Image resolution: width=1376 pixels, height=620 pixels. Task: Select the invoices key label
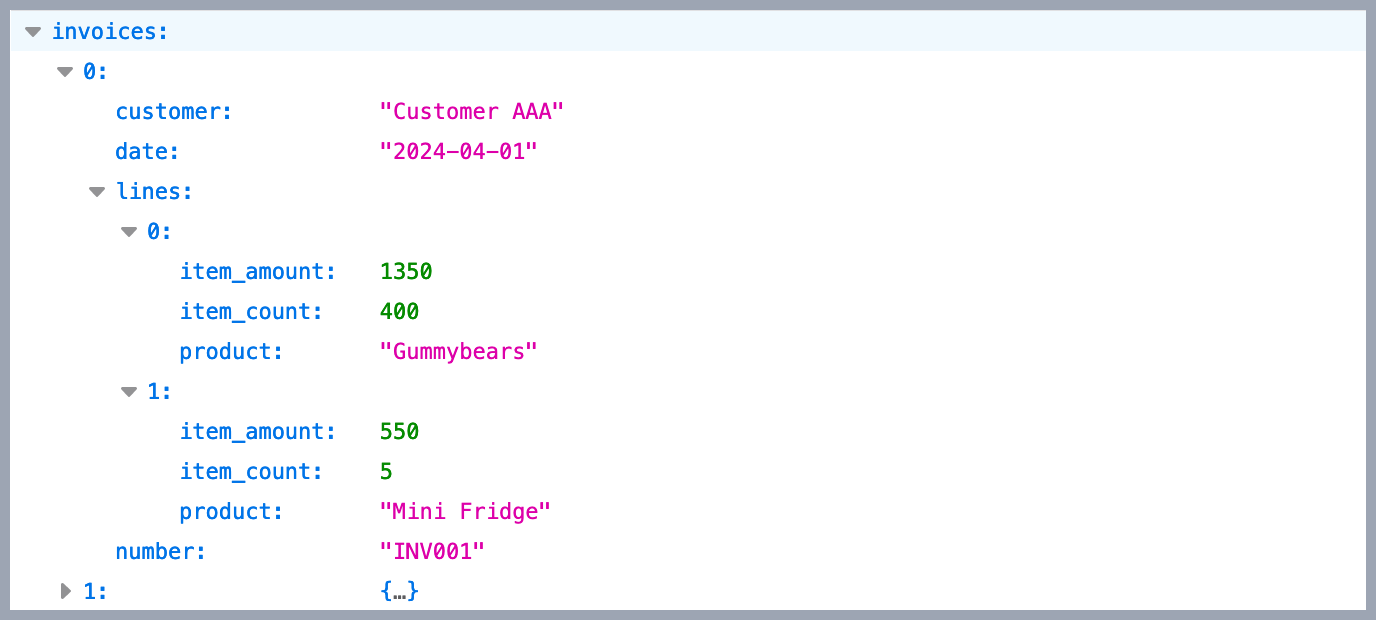109,32
